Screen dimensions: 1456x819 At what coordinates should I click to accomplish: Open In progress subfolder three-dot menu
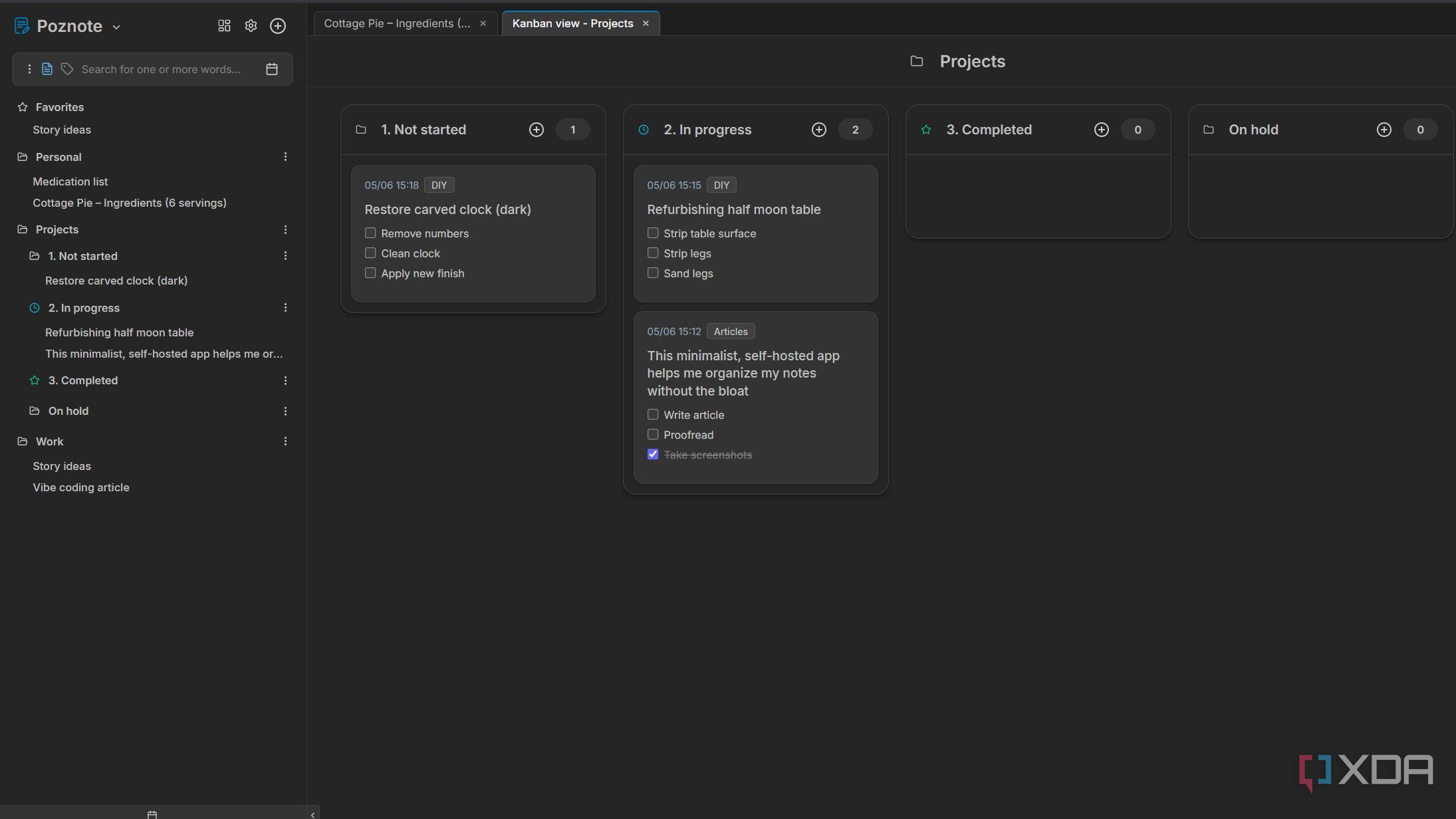pyautogui.click(x=285, y=308)
